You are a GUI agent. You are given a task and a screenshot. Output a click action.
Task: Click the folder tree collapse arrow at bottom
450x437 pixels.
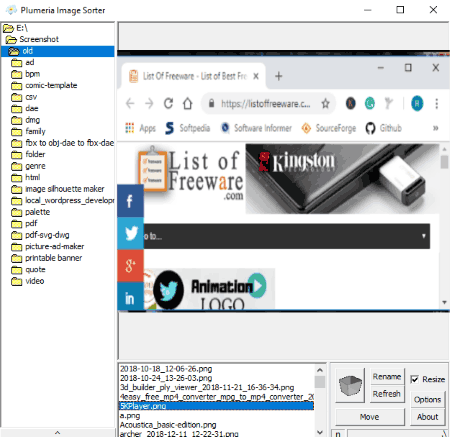(57, 433)
